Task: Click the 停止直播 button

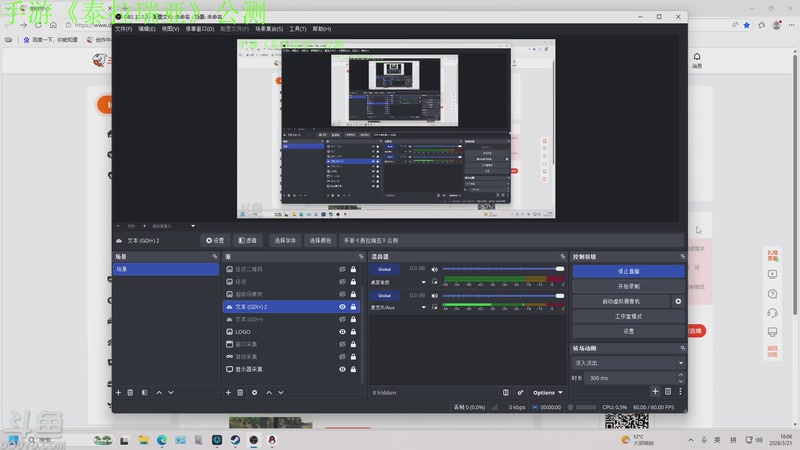Action: click(x=628, y=271)
